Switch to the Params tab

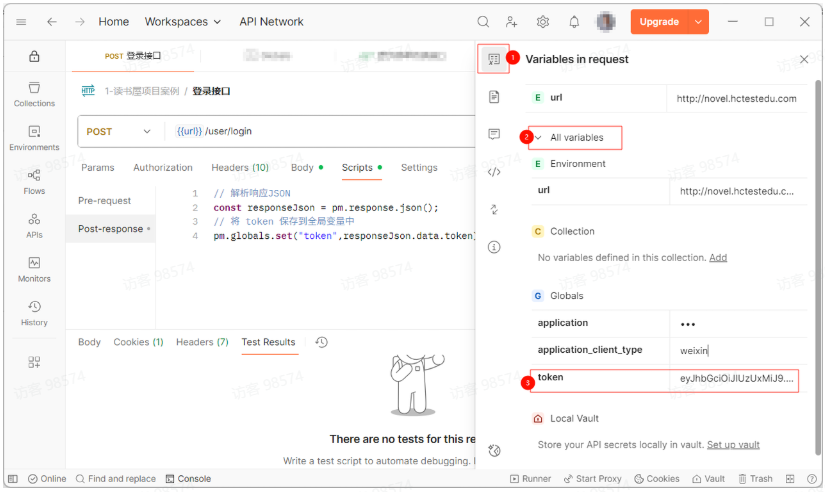[97, 167]
